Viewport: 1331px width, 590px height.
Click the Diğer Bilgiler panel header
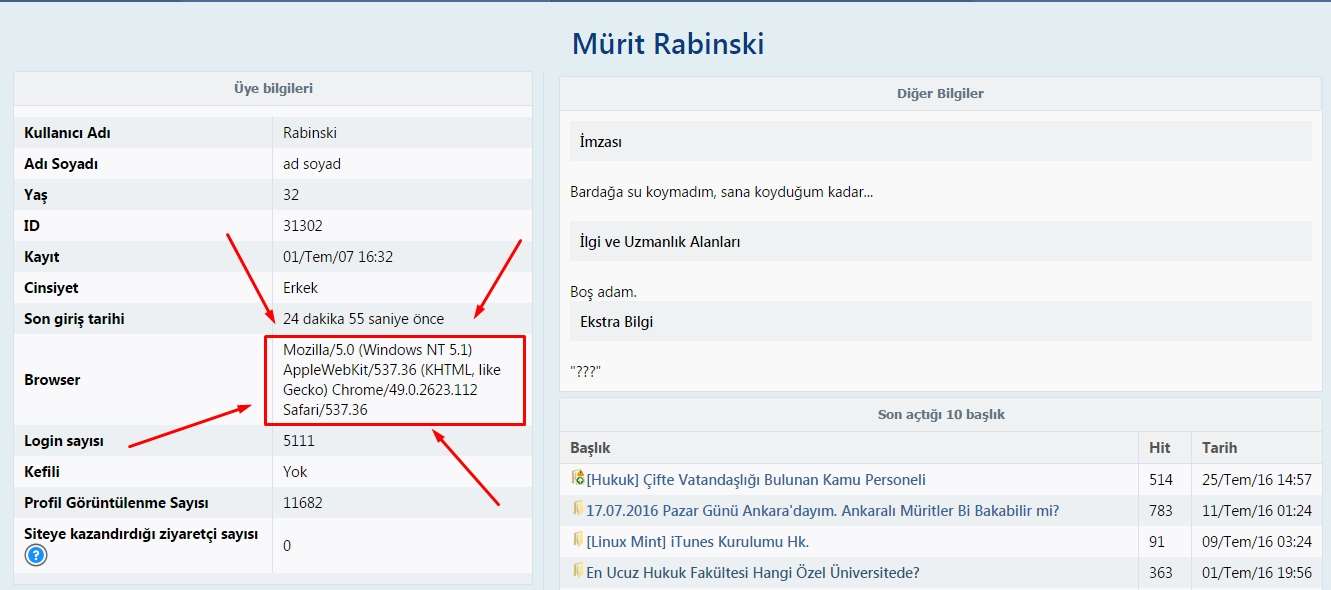coord(940,94)
